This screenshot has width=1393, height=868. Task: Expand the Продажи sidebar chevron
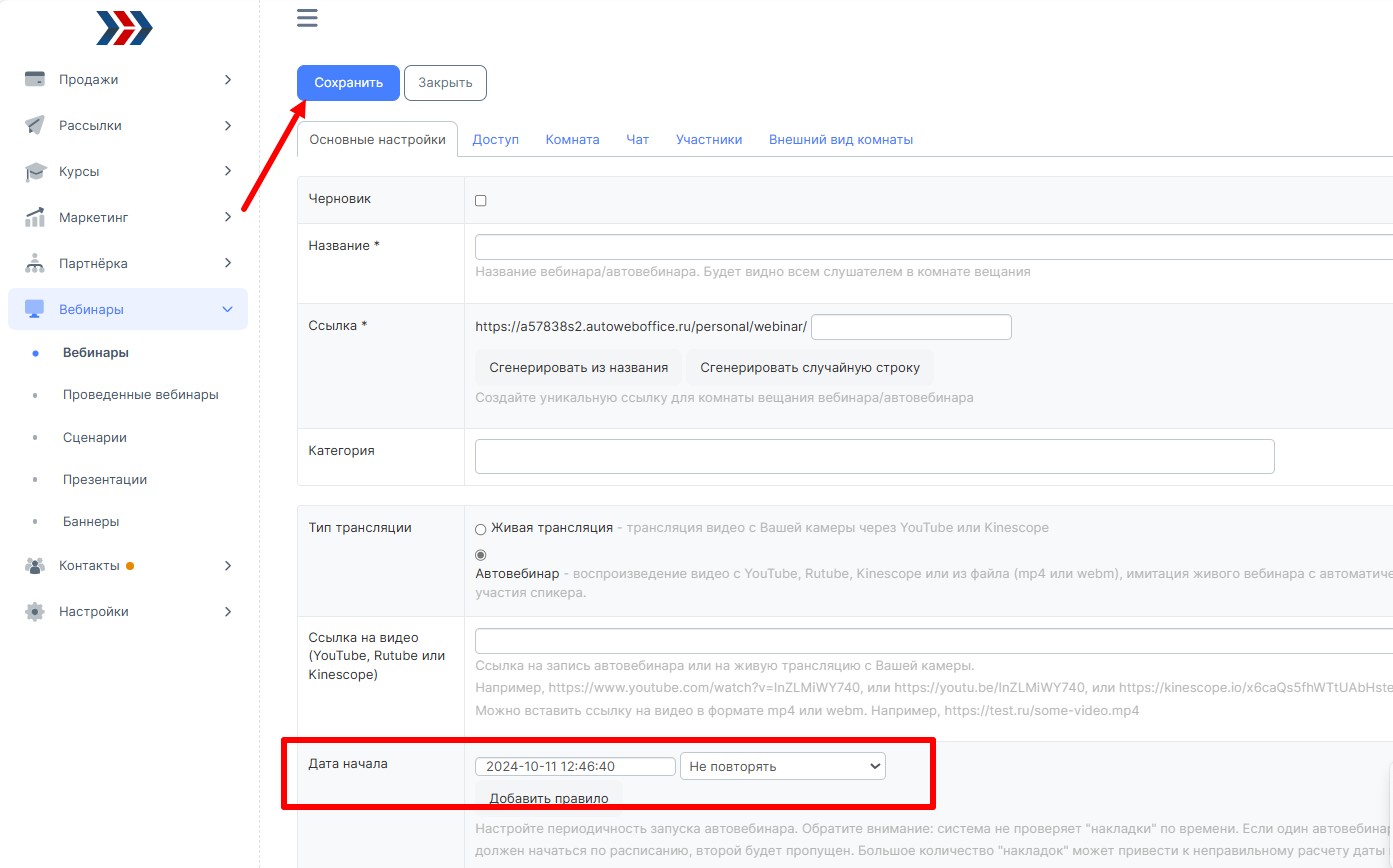[228, 79]
